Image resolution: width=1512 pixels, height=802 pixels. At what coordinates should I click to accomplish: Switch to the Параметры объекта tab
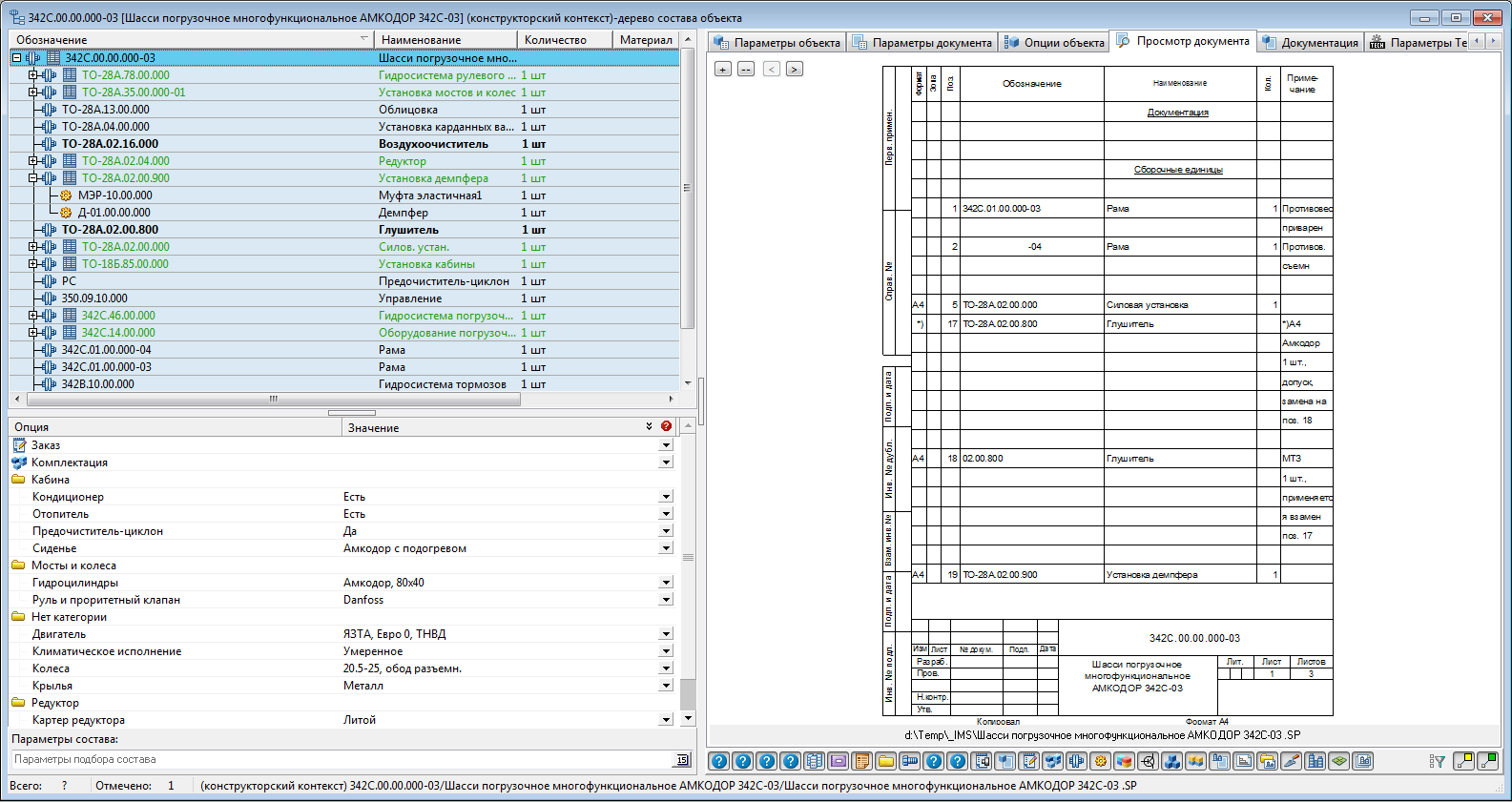point(777,42)
